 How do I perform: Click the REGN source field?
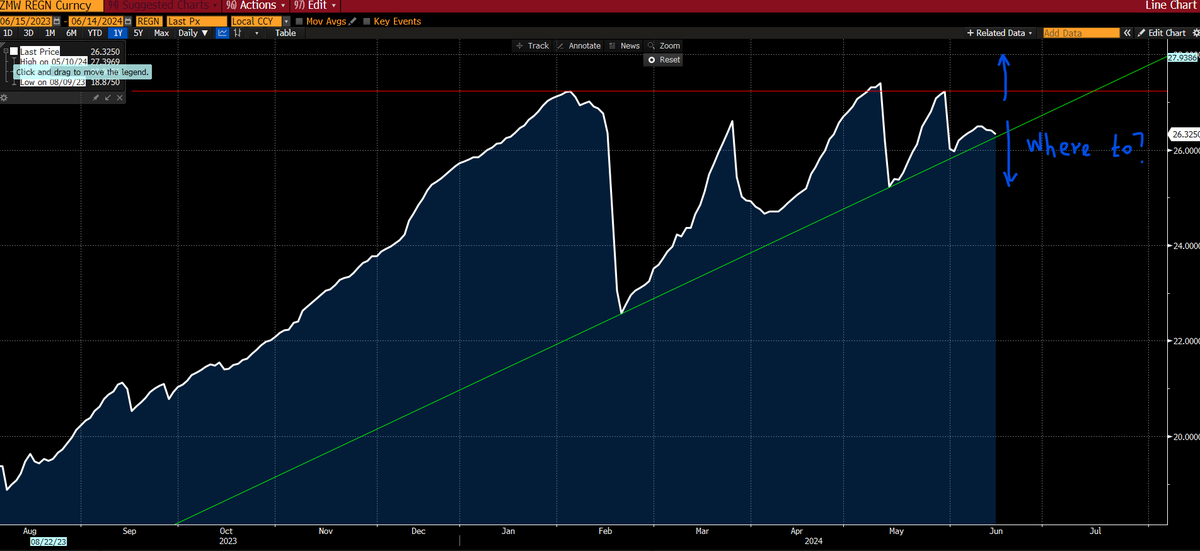click(x=148, y=21)
